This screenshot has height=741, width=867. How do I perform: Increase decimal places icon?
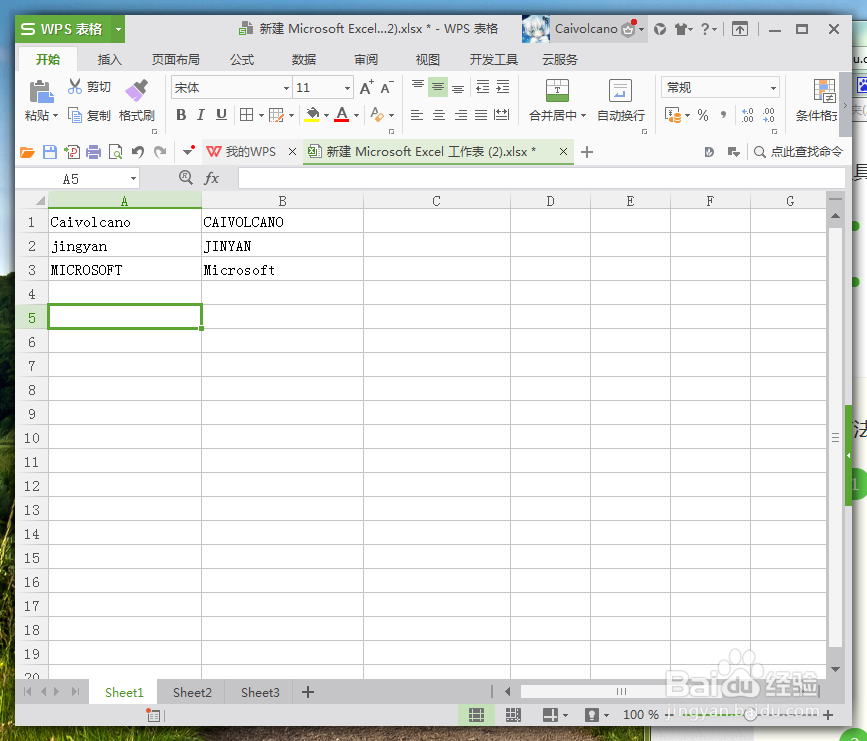coord(748,115)
